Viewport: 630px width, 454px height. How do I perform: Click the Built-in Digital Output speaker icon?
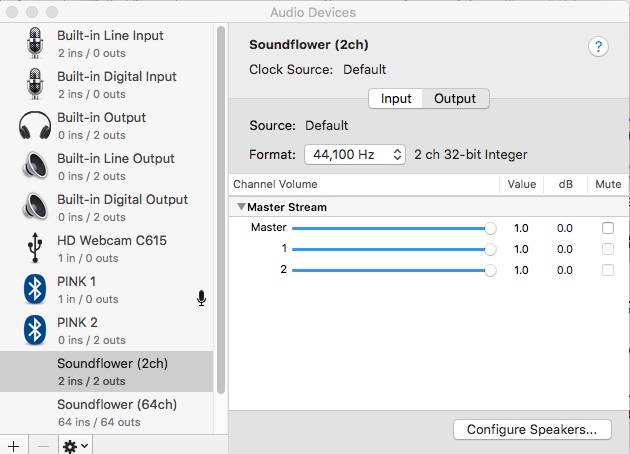tap(35, 207)
